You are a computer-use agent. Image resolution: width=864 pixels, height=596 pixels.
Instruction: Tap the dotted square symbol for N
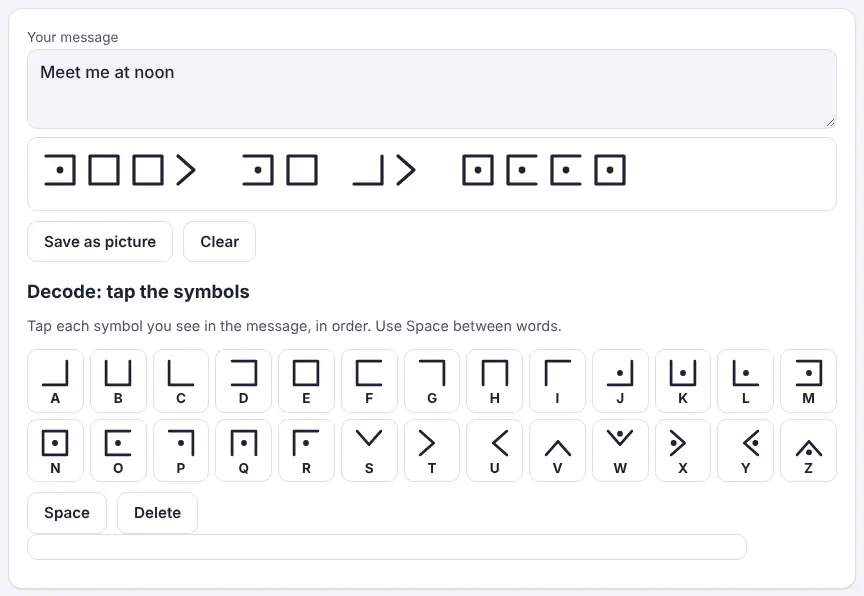55,451
